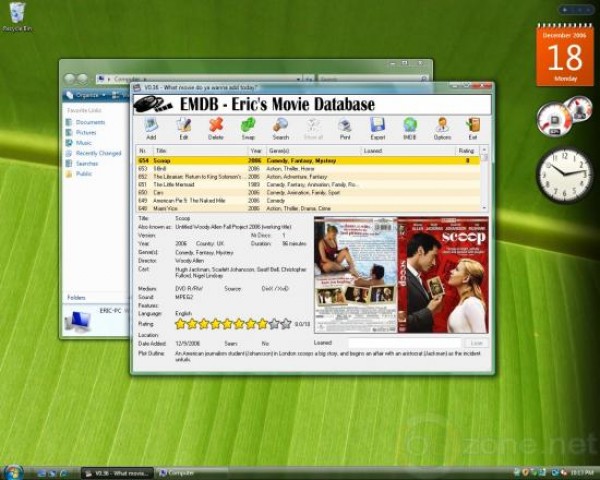The height and width of the screenshot is (480, 600).
Task: Click the Scoop back cover thumbnail
Action: [x=355, y=275]
